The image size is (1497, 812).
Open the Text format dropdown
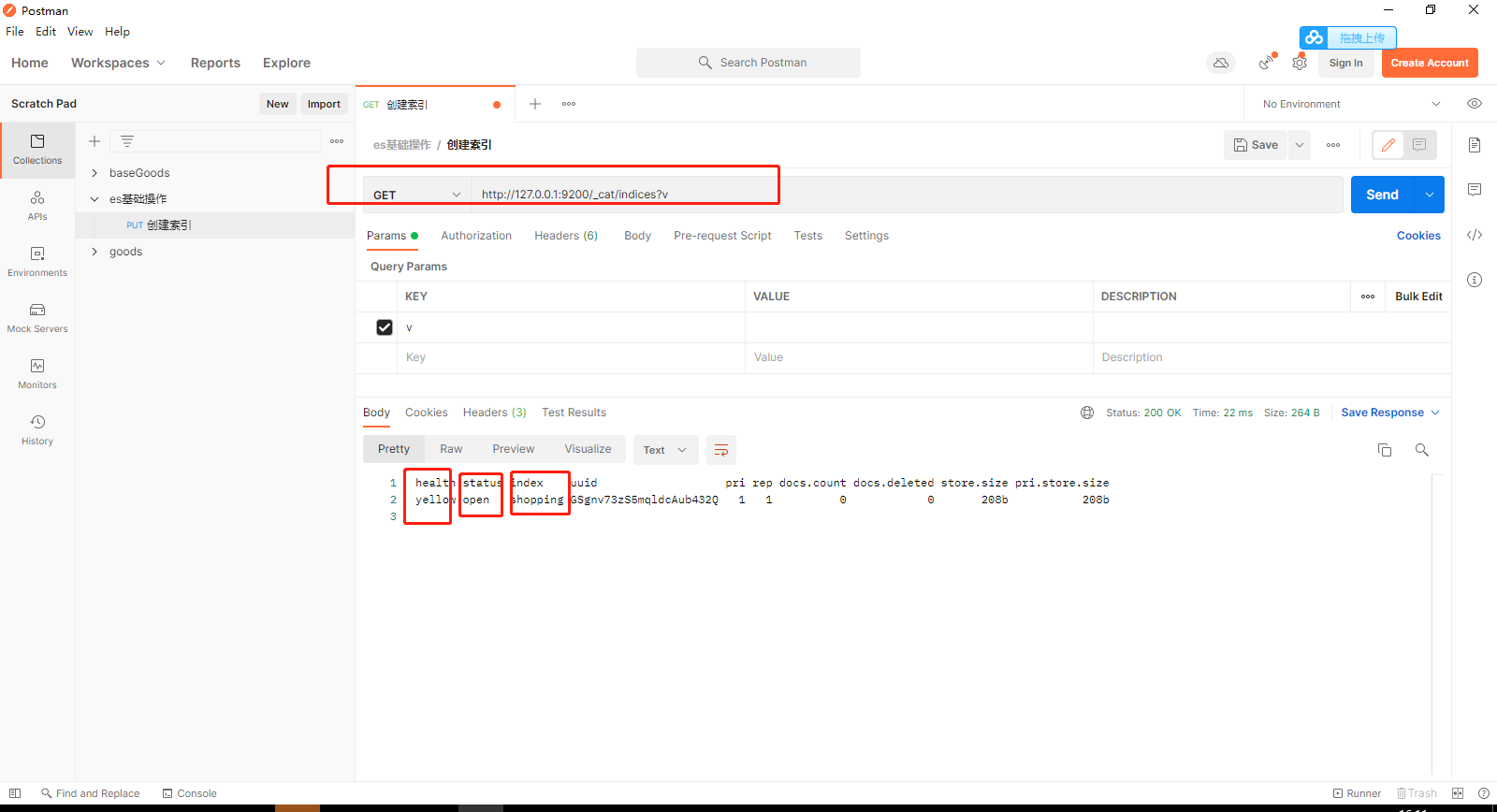[665, 450]
